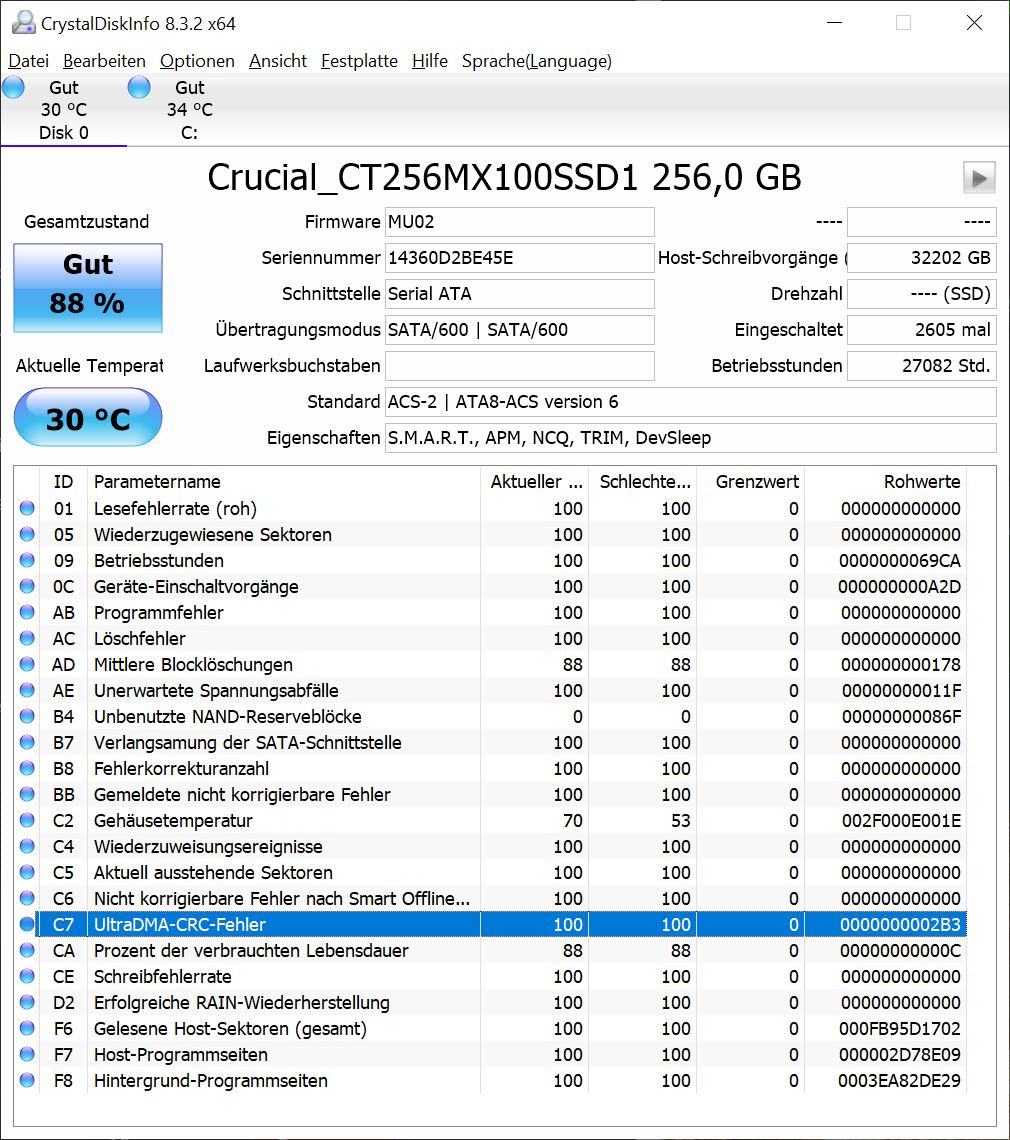The height and width of the screenshot is (1140, 1010).
Task: Click the Eigenschaften field with S.M.A.R.T.
Action: click(x=690, y=438)
